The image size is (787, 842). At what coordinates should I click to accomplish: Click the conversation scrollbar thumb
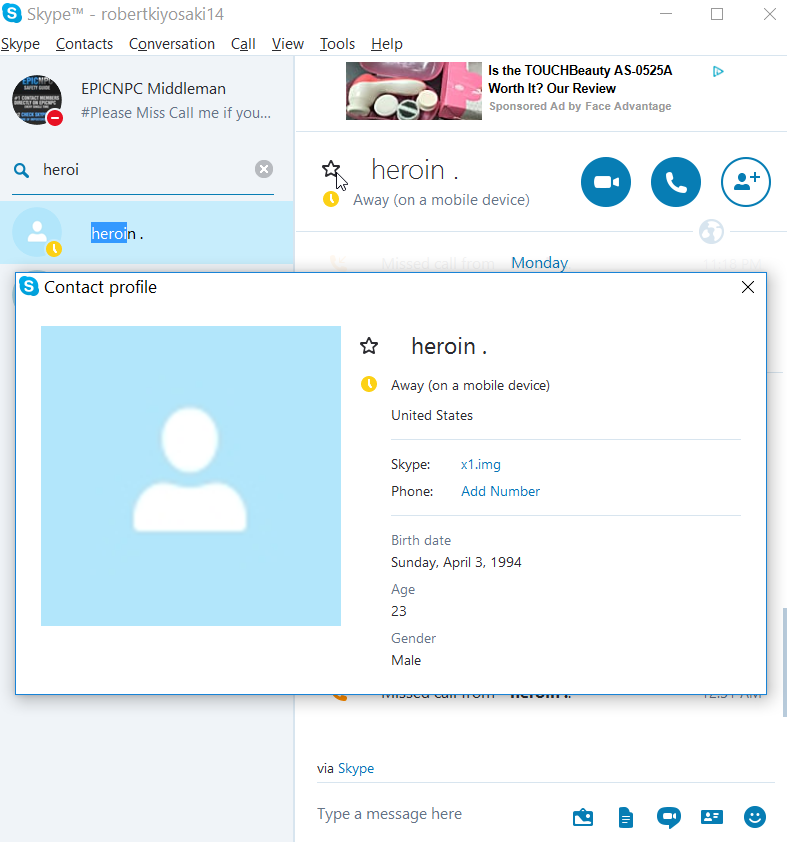784,662
